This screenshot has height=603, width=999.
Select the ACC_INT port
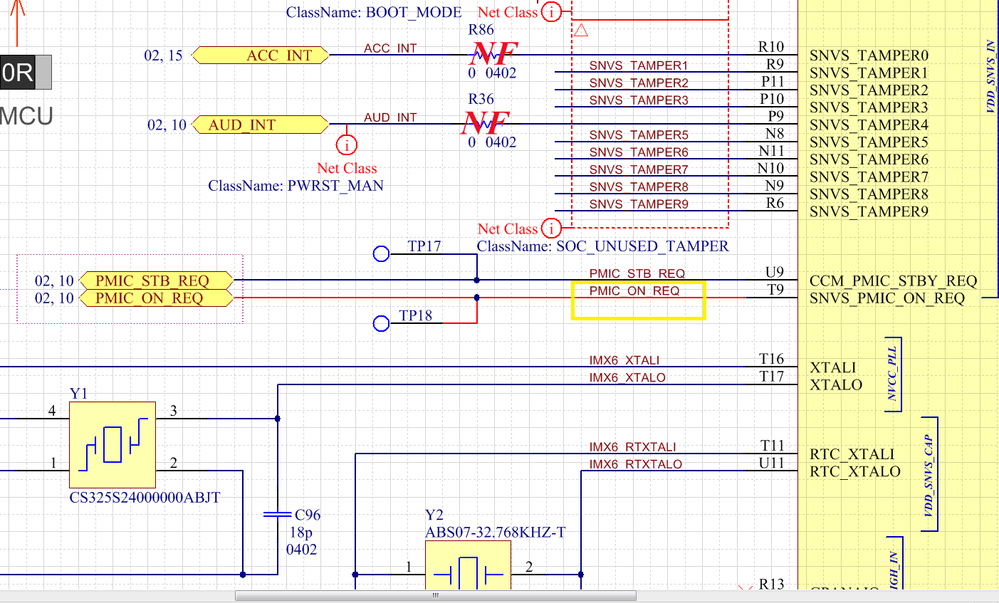261,55
